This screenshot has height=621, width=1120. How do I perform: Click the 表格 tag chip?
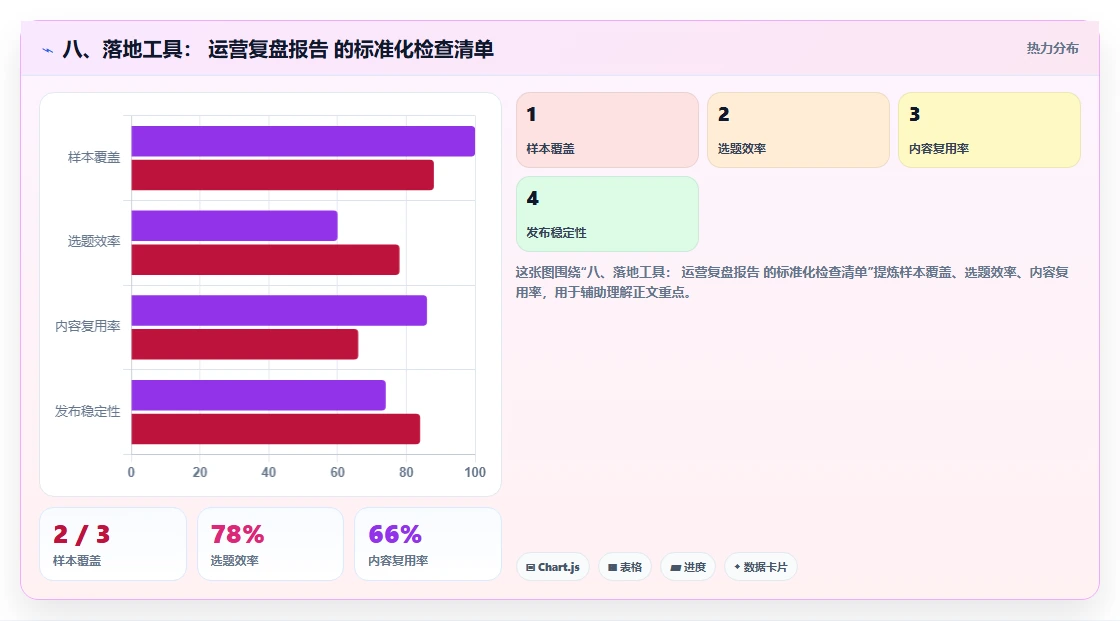(x=625, y=567)
